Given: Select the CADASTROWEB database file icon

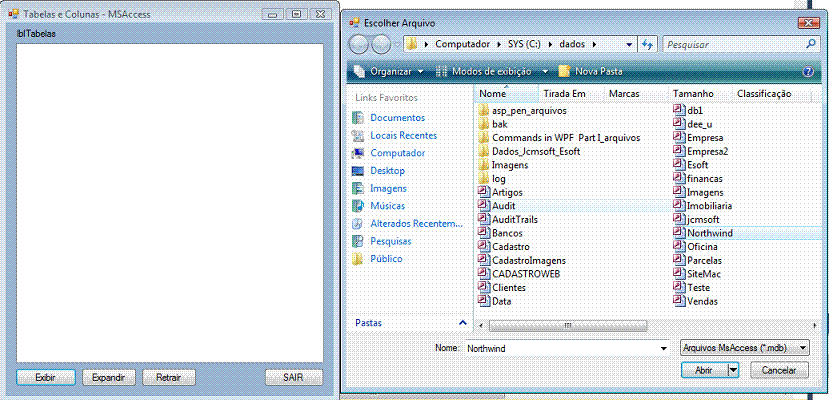Looking at the screenshot, I should (483, 274).
